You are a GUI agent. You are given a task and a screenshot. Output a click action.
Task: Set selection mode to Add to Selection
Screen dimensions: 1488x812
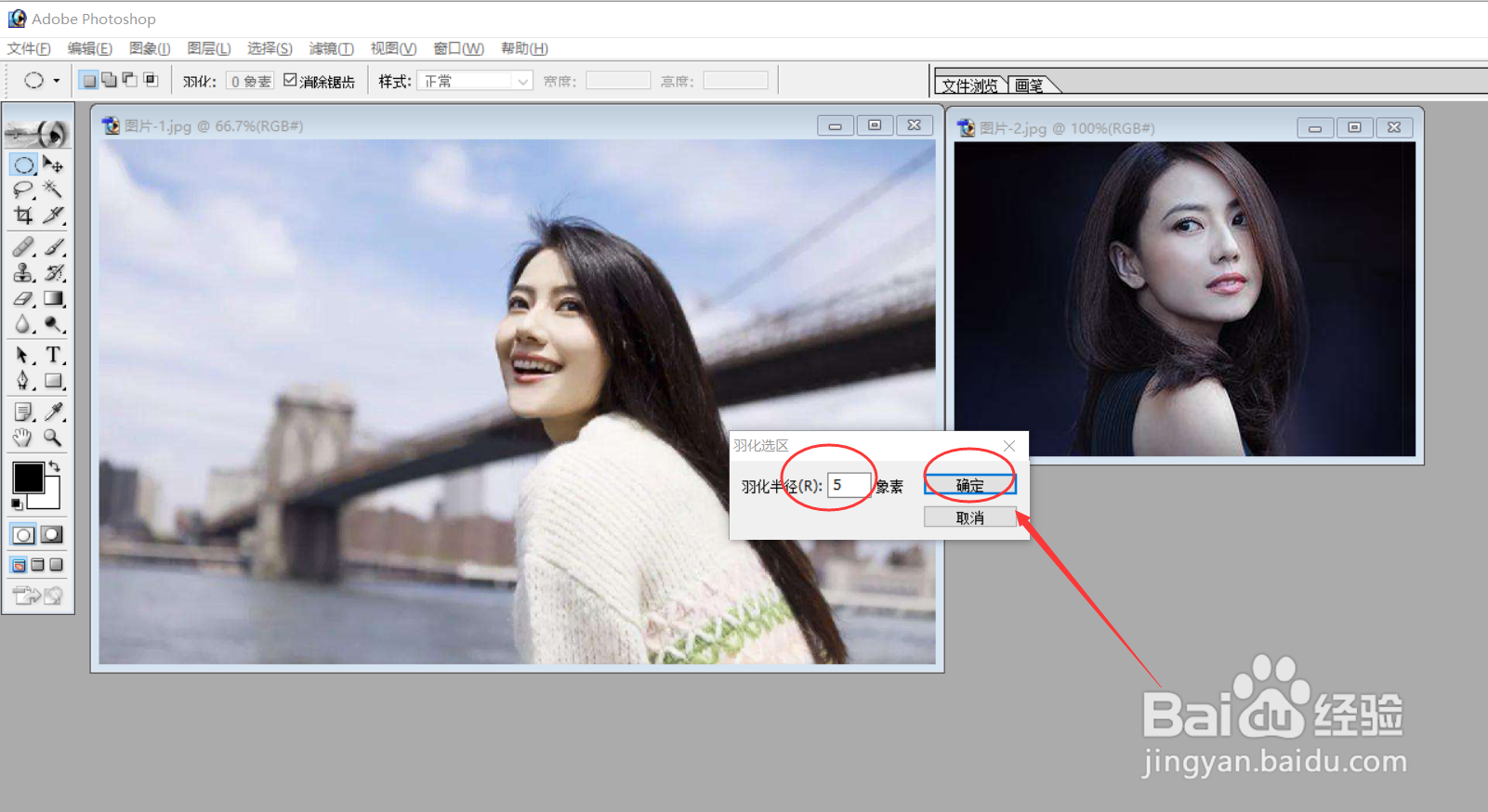(109, 81)
